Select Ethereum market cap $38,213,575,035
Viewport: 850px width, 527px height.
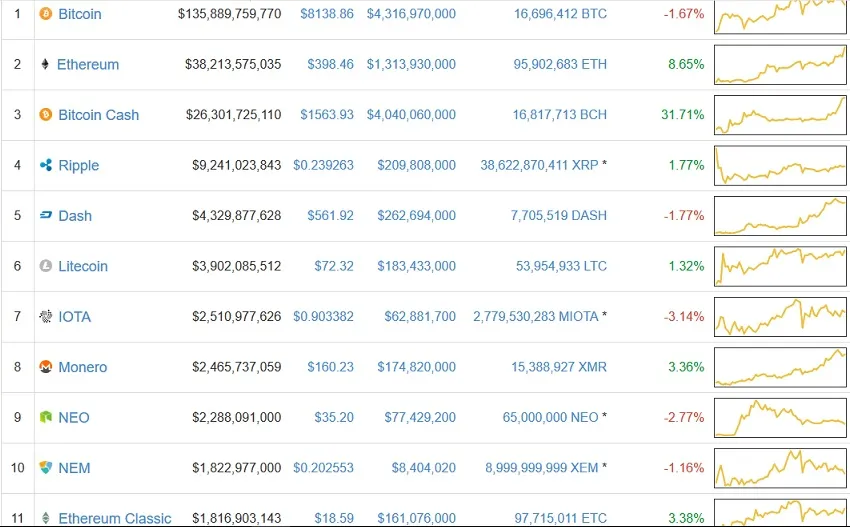(x=233, y=64)
